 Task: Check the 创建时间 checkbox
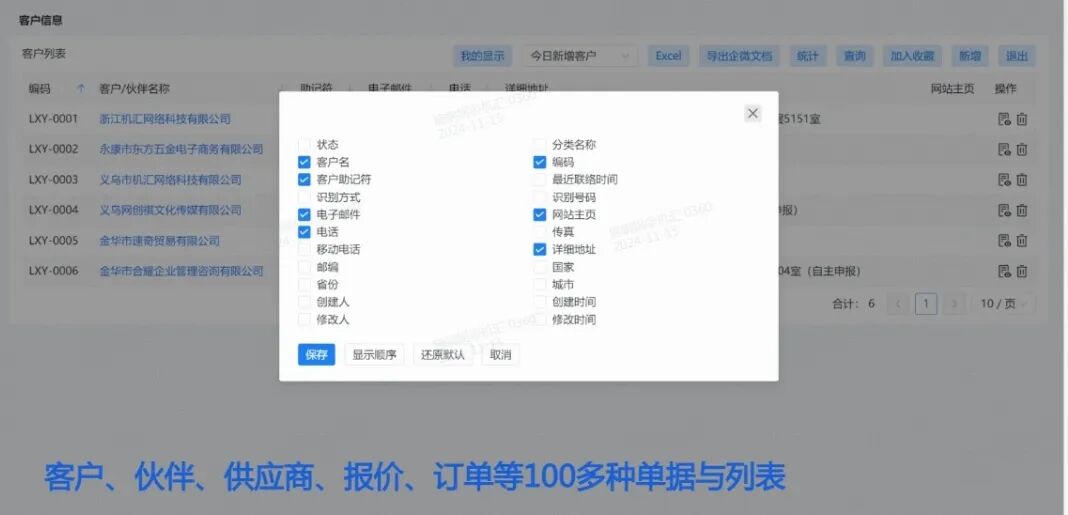[539, 302]
